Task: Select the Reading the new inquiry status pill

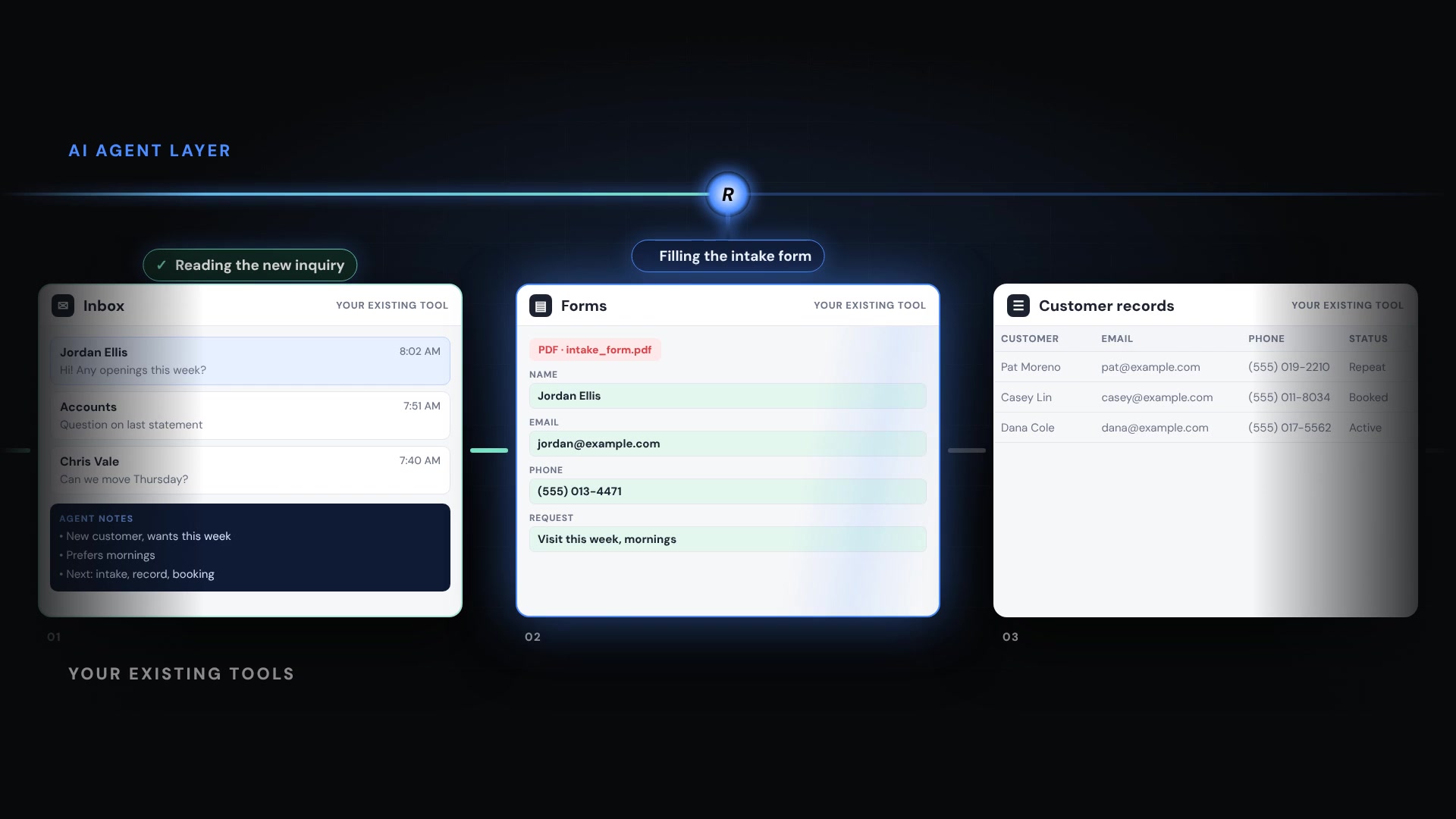Action: tap(250, 265)
